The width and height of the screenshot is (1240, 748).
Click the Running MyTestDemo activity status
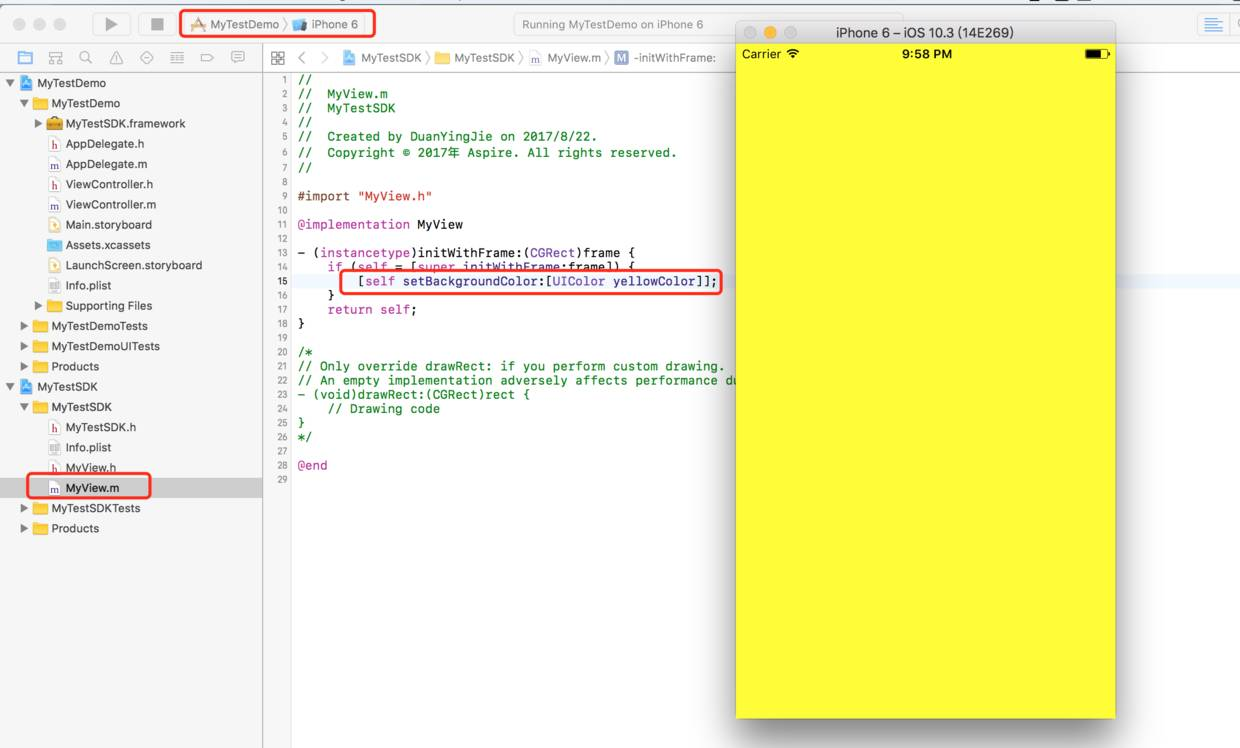612,24
